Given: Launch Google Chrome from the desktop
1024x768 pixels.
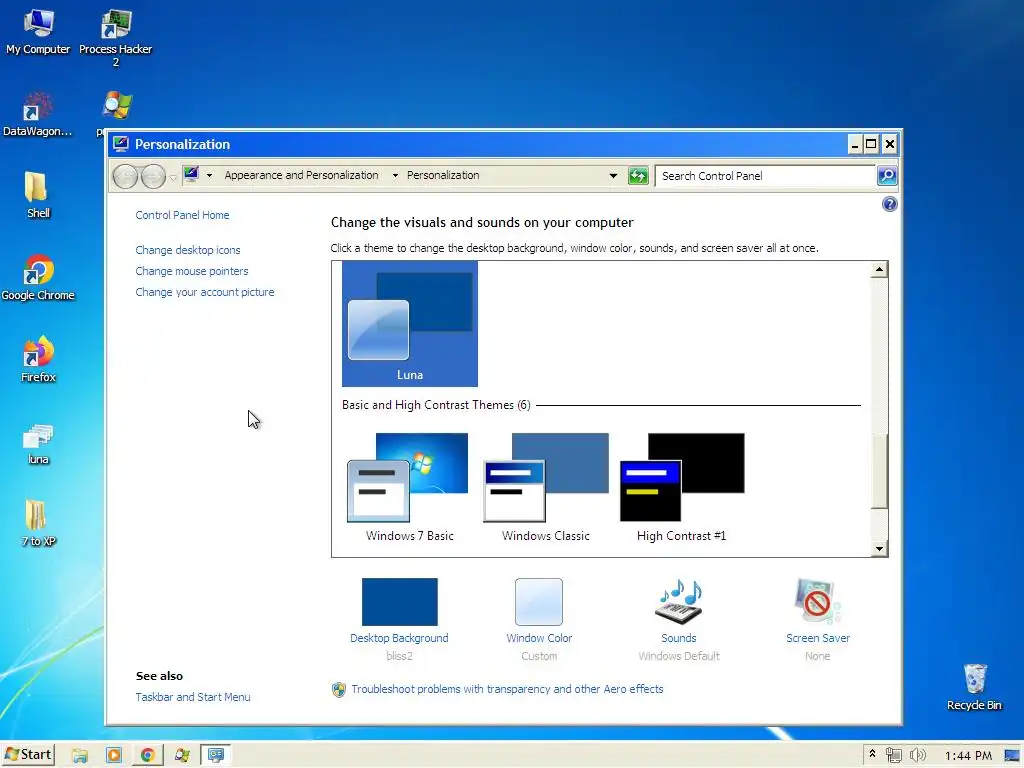Looking at the screenshot, I should [38, 278].
